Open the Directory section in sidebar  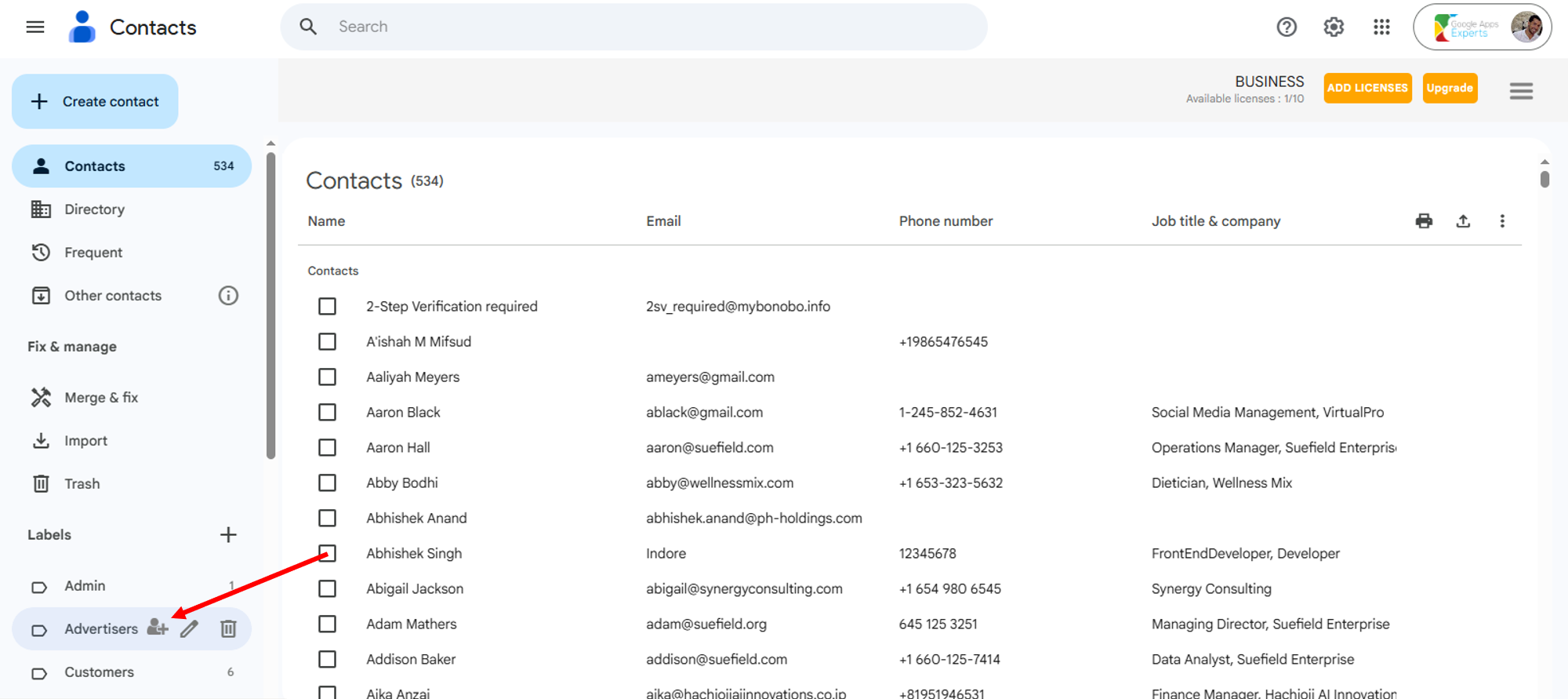point(94,209)
